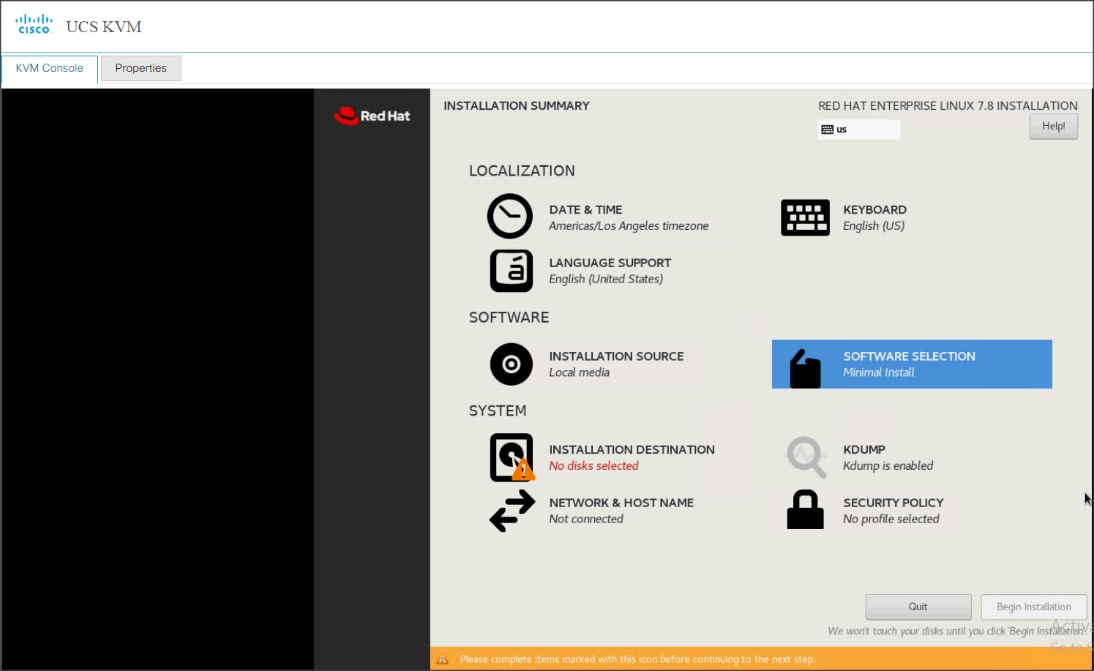Click the Installation Destination disk icon
This screenshot has height=671, width=1094.
pos(510,457)
